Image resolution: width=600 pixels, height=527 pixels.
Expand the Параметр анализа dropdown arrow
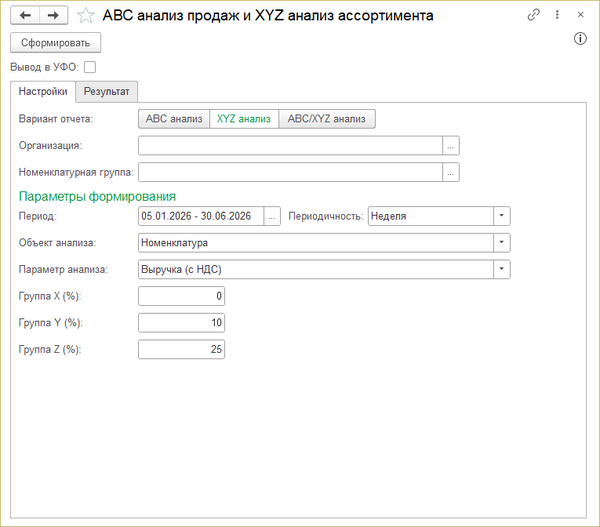tap(501, 269)
